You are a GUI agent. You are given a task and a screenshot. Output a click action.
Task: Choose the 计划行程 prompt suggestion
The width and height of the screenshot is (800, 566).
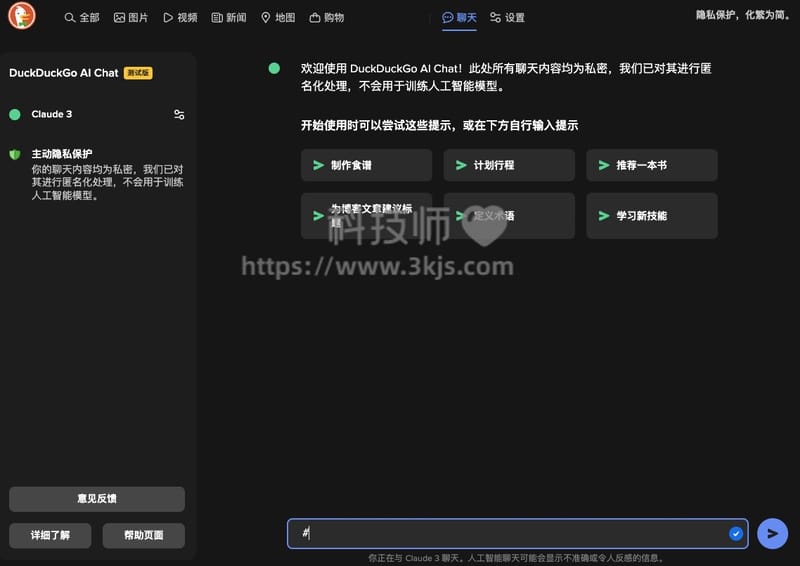509,165
